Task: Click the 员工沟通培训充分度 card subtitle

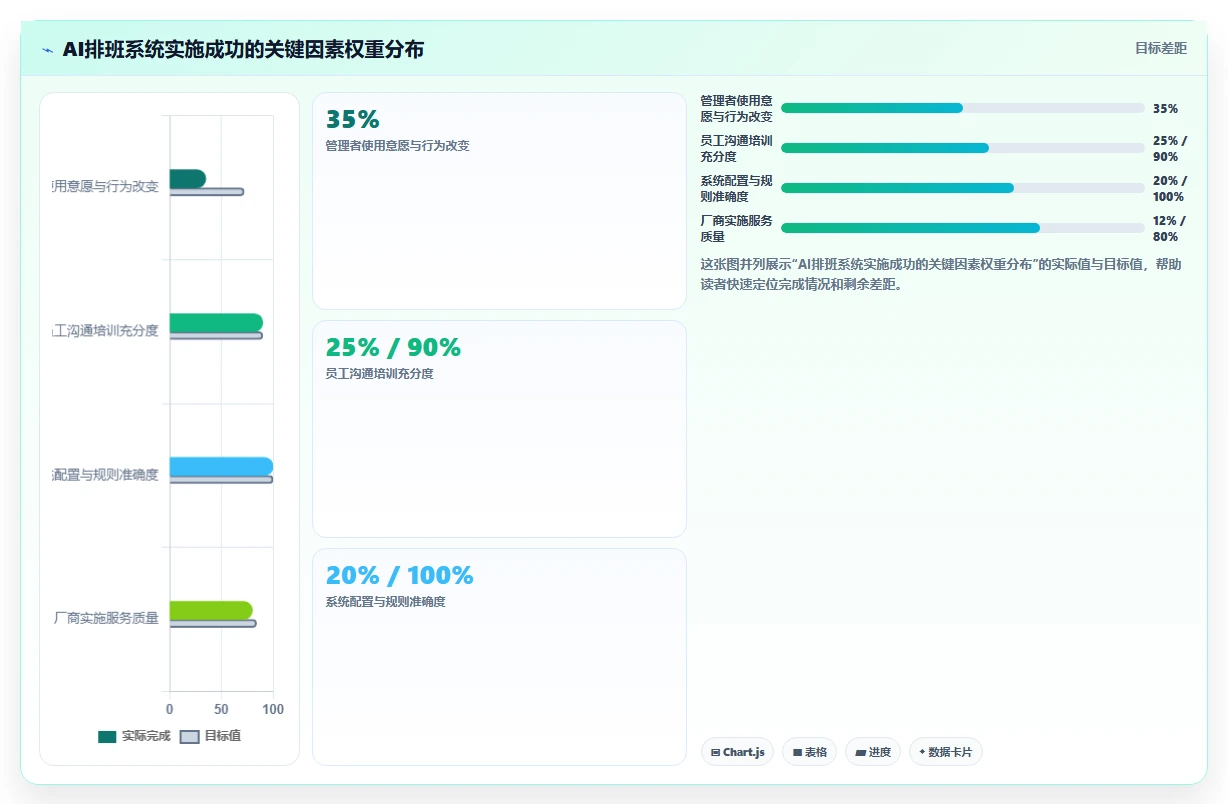Action: click(379, 373)
